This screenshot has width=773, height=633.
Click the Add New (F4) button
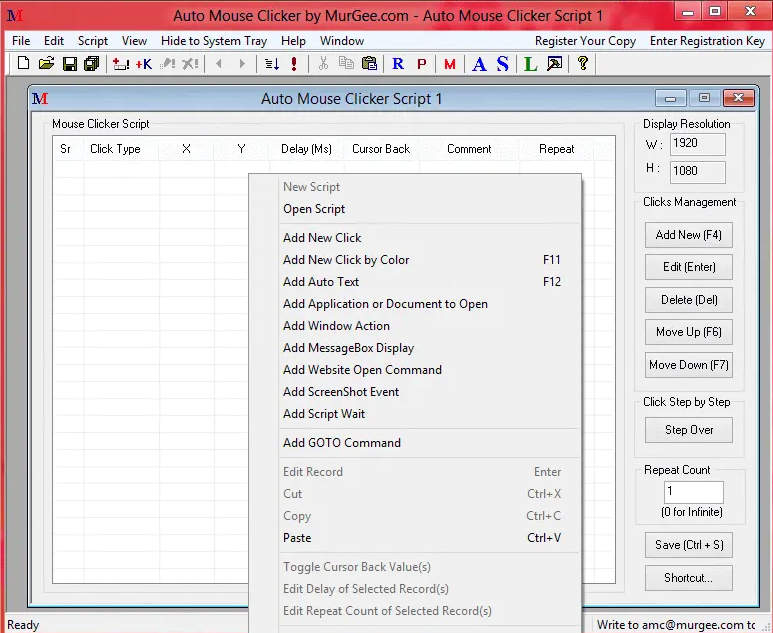tap(689, 235)
